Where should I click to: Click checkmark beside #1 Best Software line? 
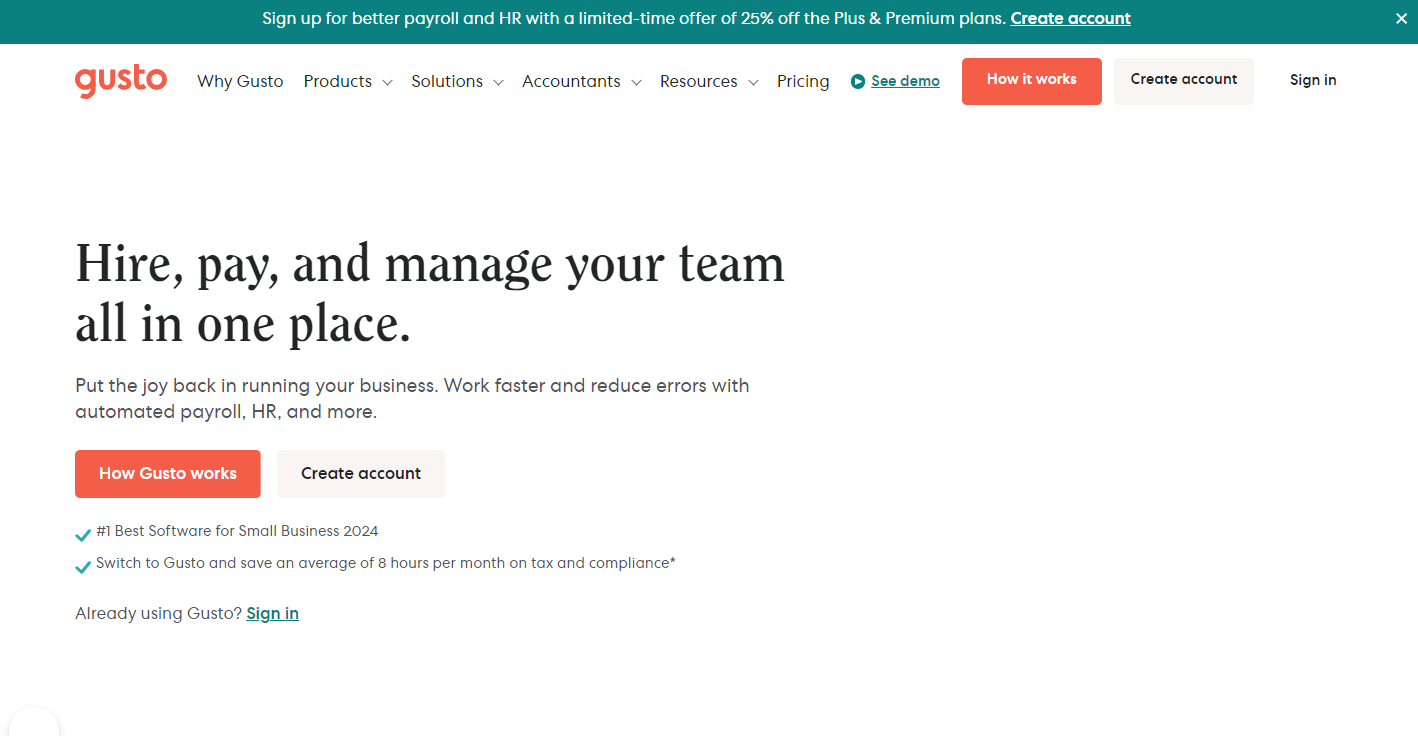[x=83, y=535]
